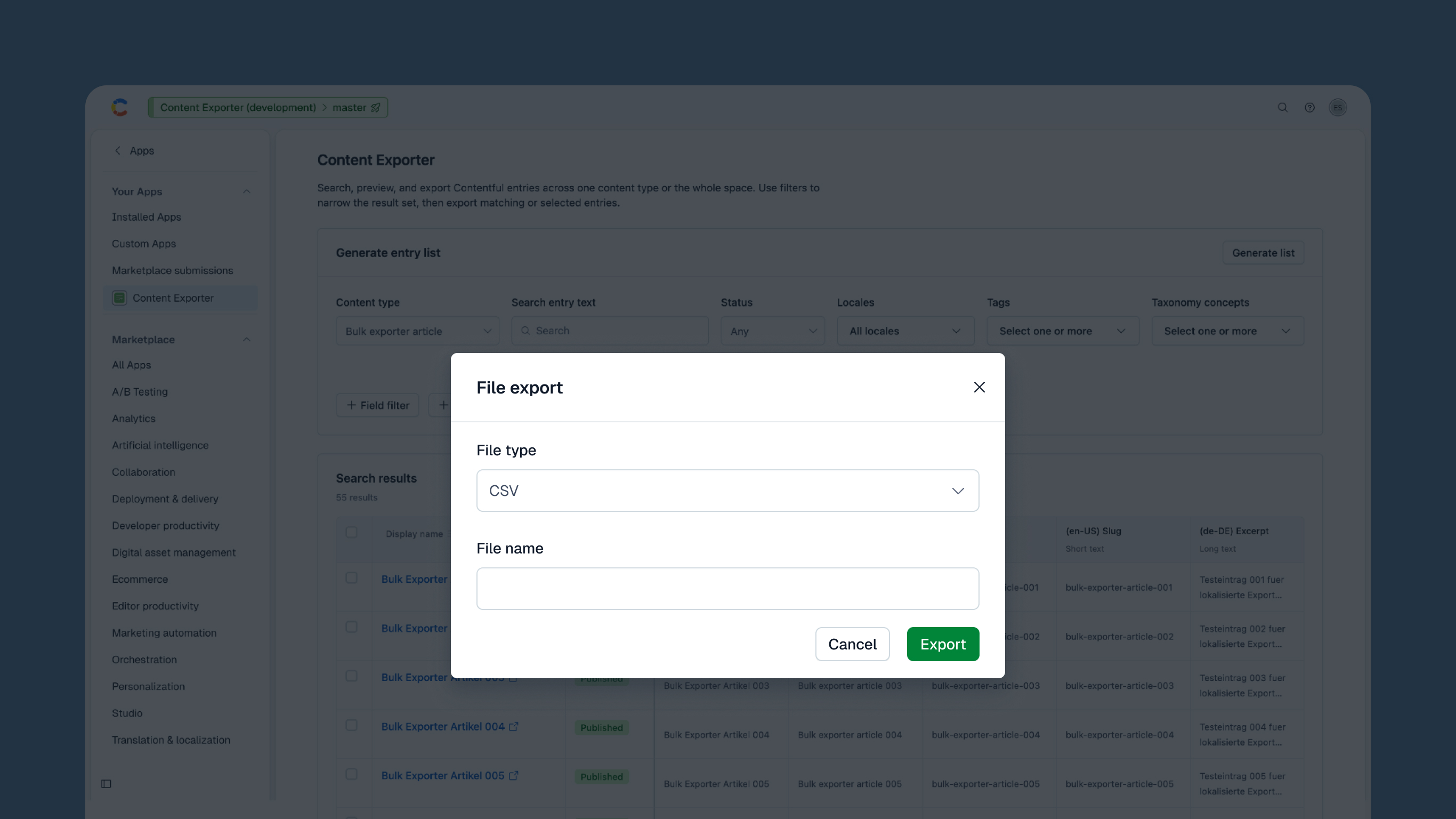Open Developer productivity category
This screenshot has width=1456, height=819.
click(166, 525)
